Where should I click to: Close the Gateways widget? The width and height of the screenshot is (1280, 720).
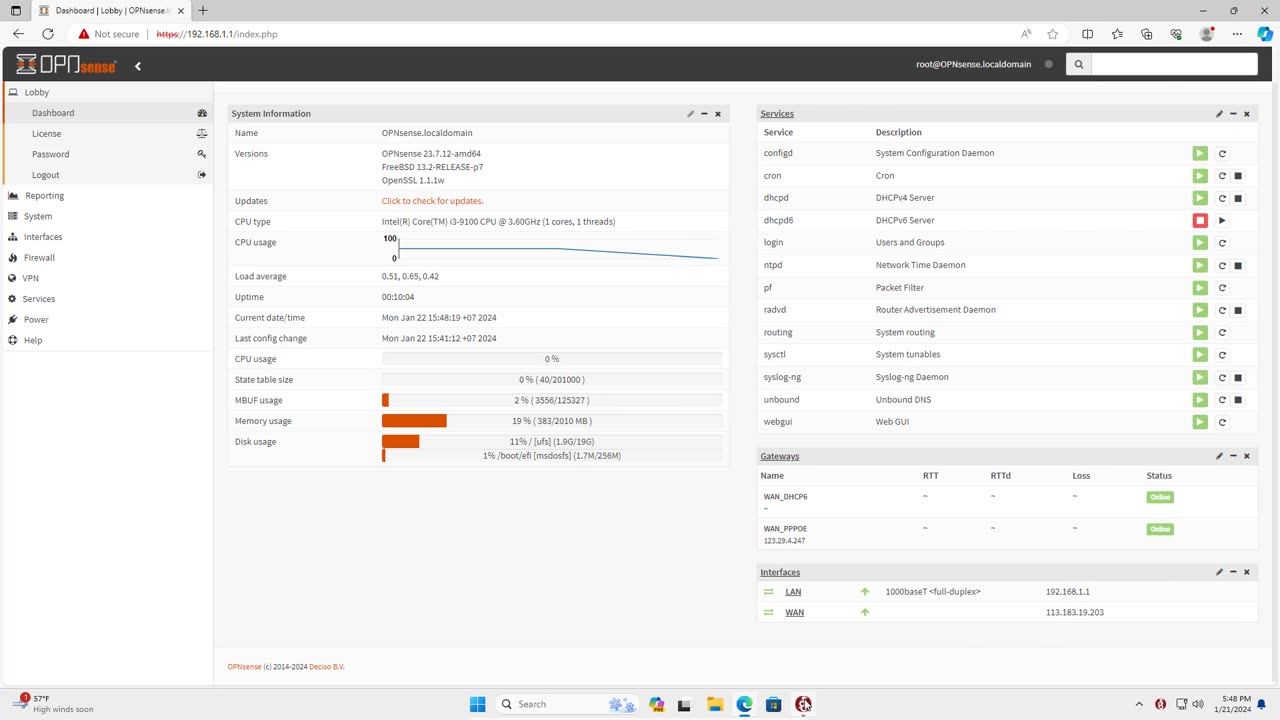point(1246,456)
